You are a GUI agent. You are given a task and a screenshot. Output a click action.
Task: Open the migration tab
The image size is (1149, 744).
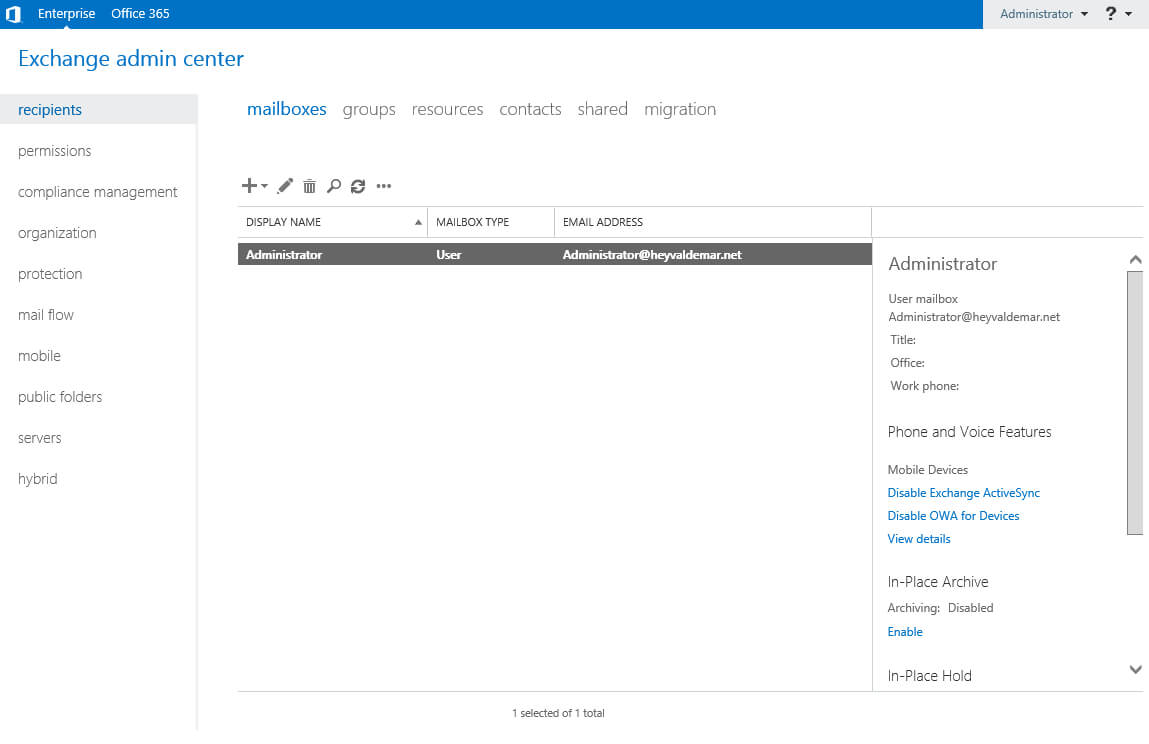(x=680, y=109)
